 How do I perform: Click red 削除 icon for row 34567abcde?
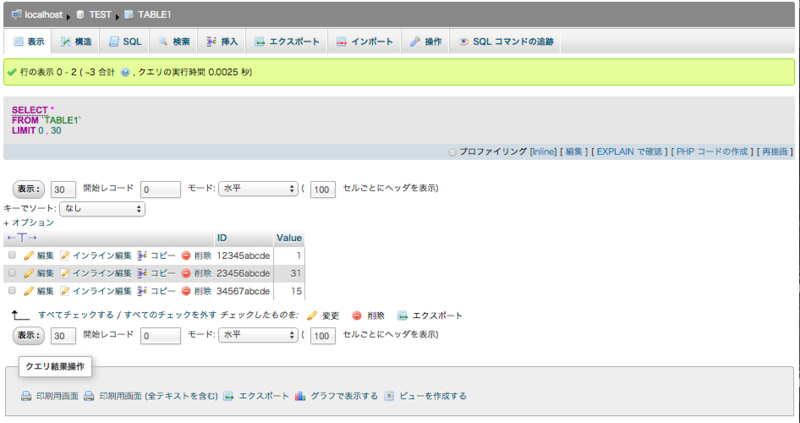186,291
